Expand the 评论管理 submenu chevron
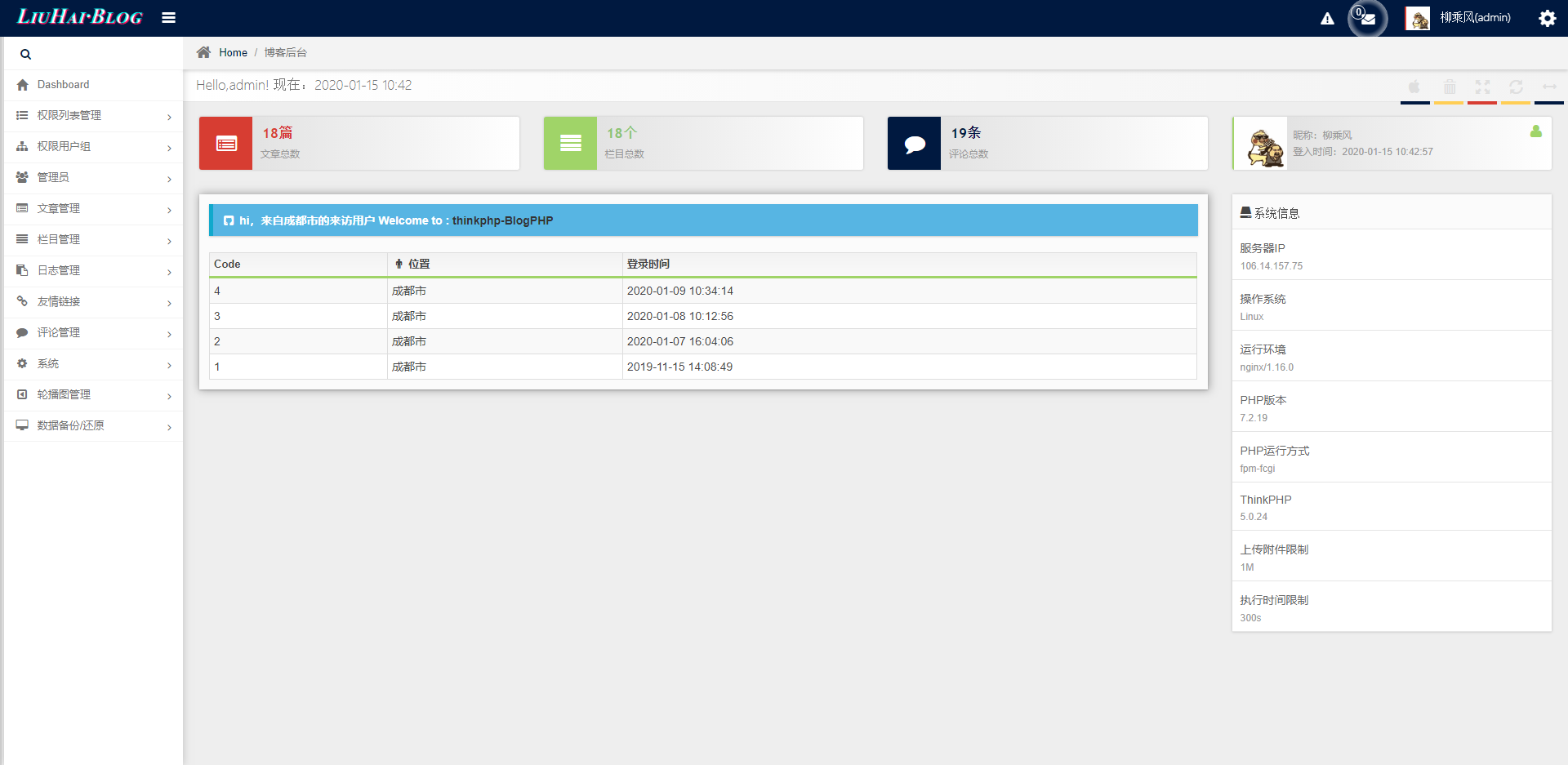The width and height of the screenshot is (1568, 765). click(x=169, y=335)
